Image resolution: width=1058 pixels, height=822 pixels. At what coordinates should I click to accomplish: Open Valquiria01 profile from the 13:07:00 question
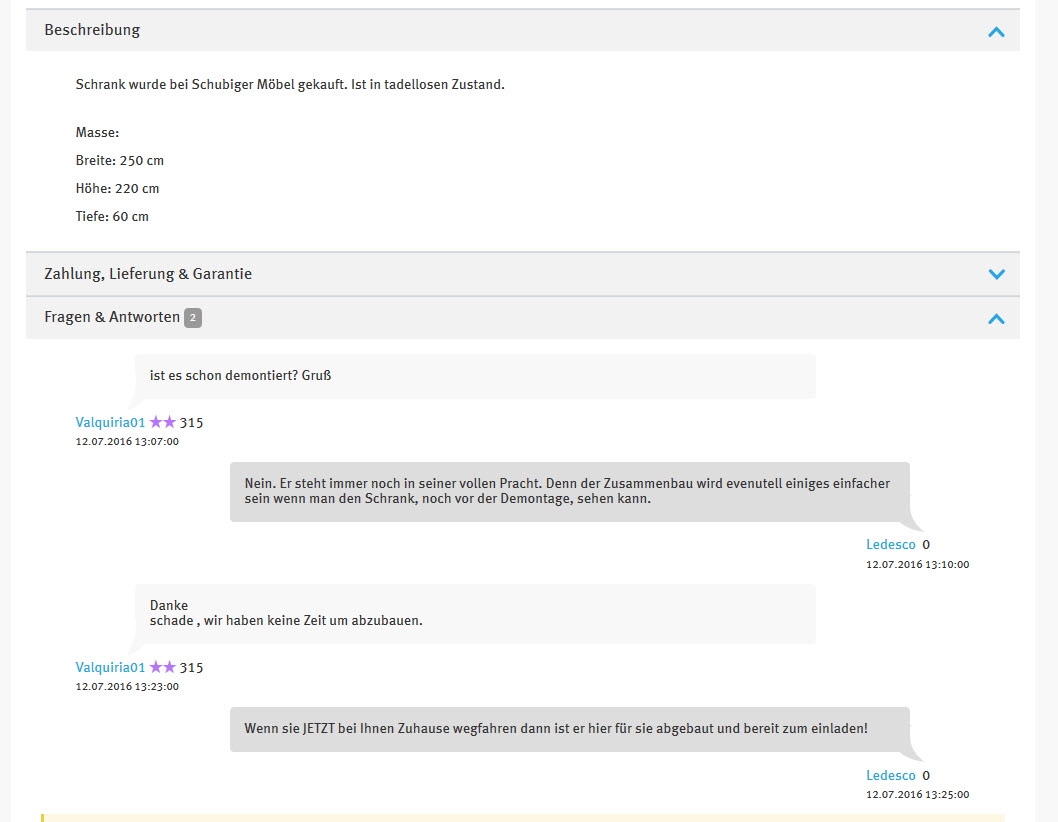(x=110, y=423)
